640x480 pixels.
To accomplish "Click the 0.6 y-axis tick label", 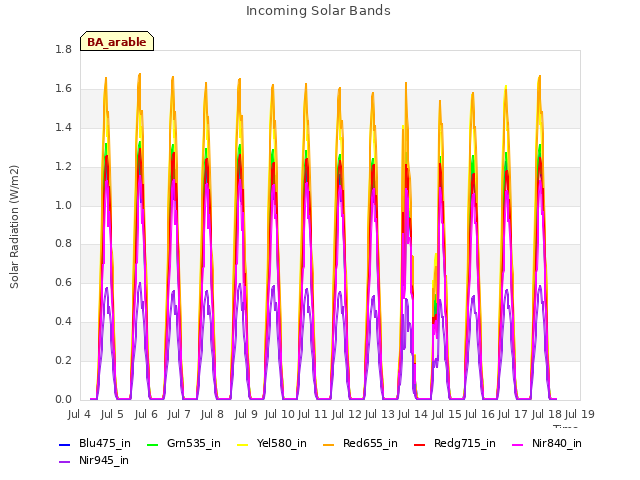I will (64, 283).
